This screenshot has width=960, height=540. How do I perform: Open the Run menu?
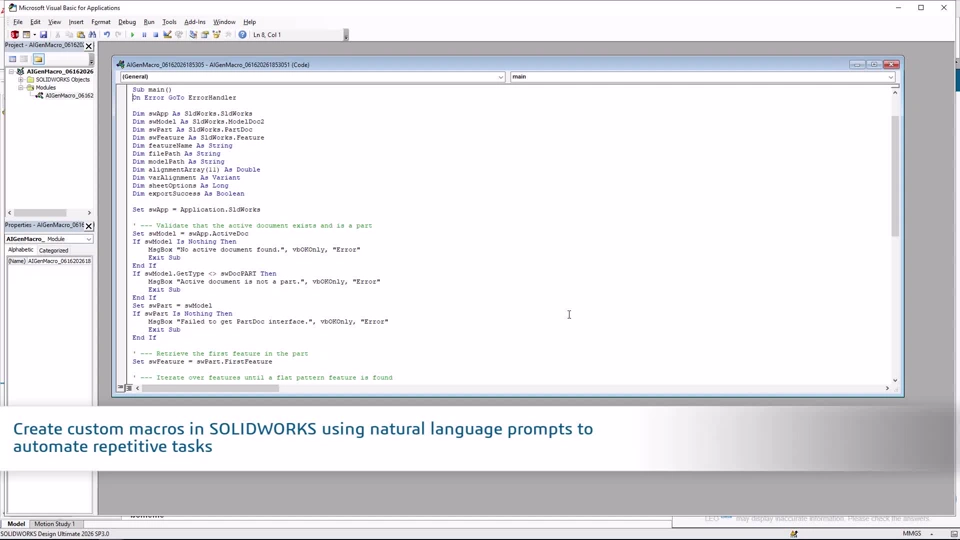click(x=149, y=22)
